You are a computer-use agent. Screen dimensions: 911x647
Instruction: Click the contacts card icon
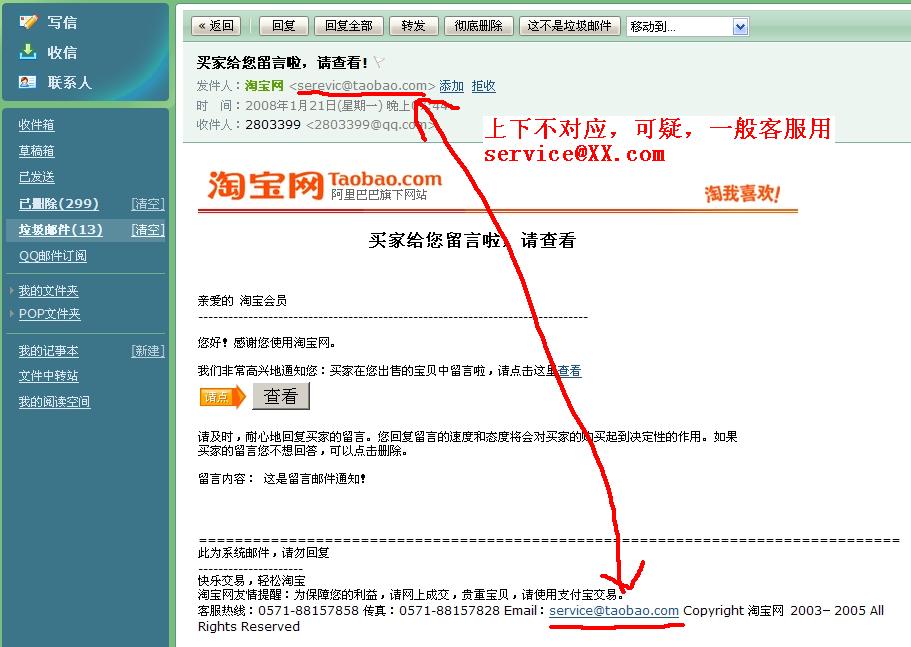27,82
